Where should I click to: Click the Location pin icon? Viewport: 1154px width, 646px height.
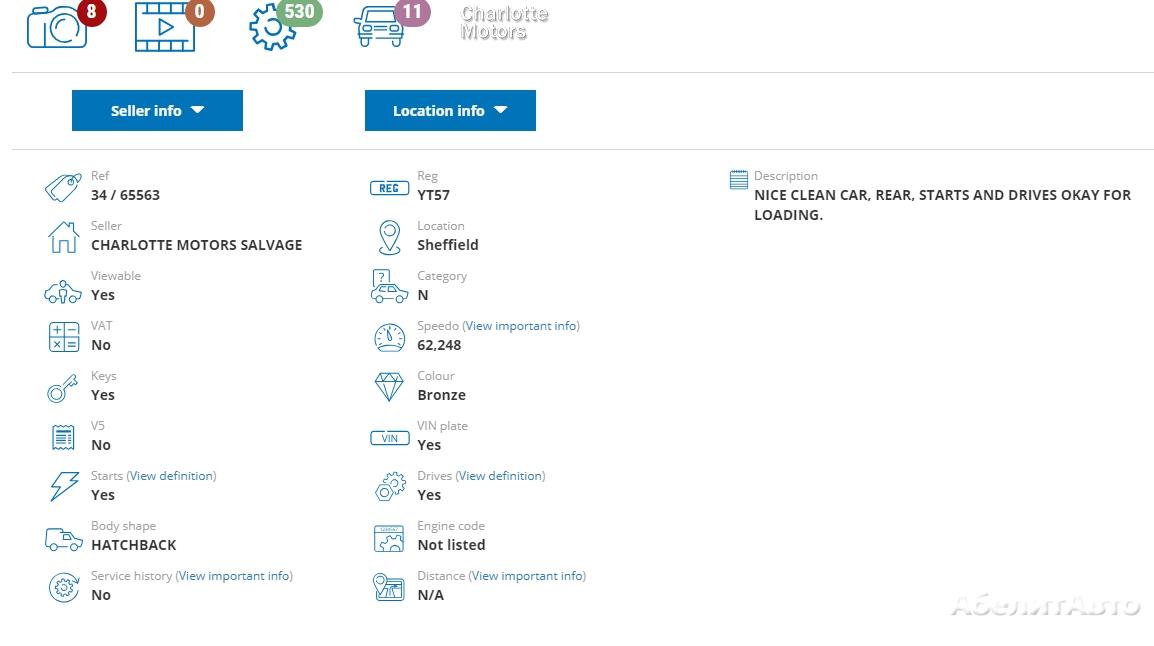point(389,237)
